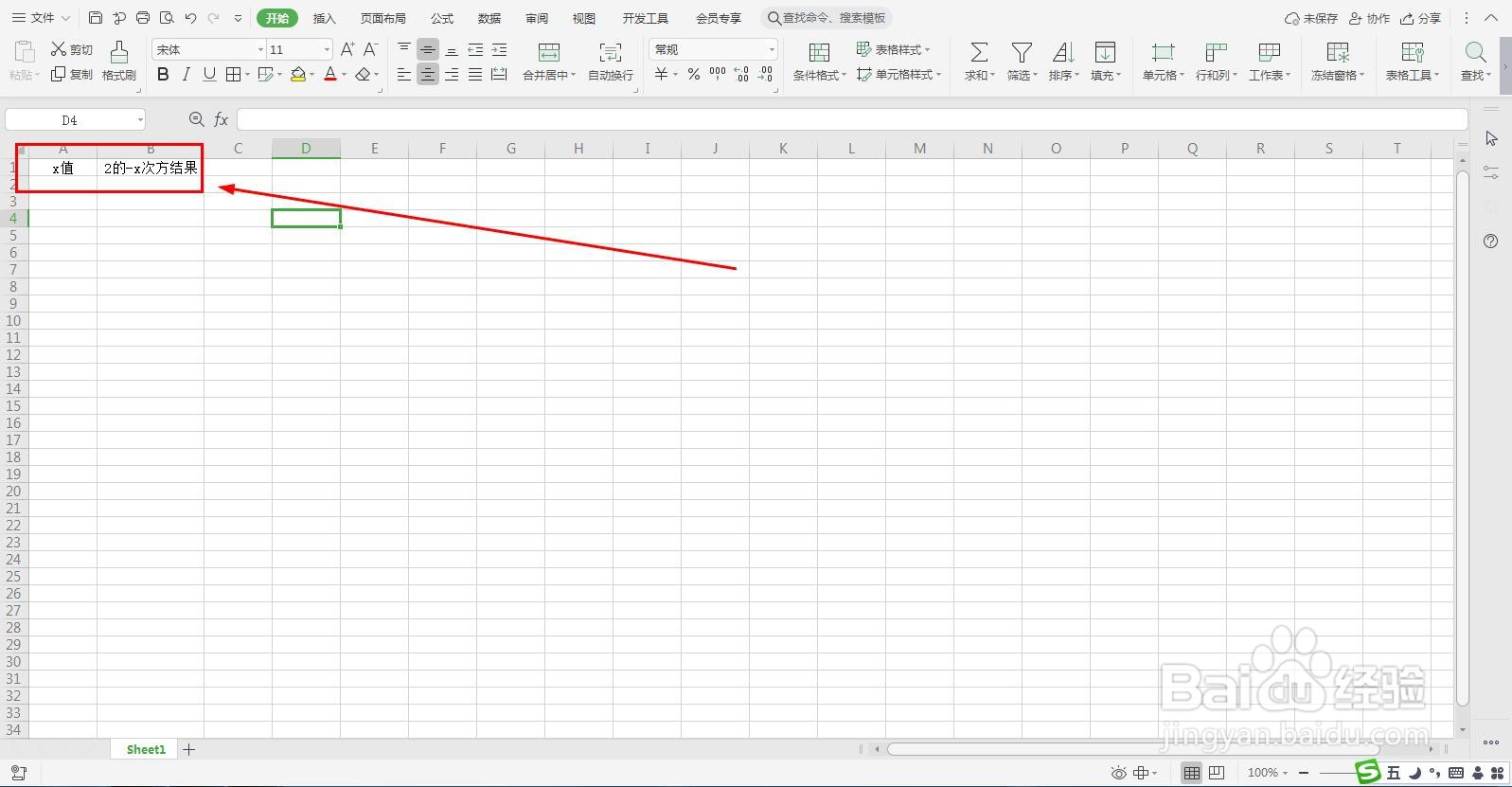This screenshot has width=1512, height=787.
Task: Click the Find (查找) magnifier icon
Action: pos(1475,52)
